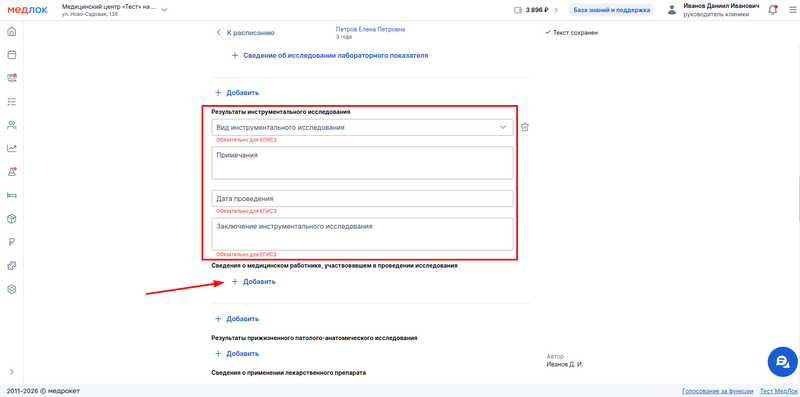Click the 2011–2026 © медрокет footer text
This screenshot has width=800, height=397.
(43, 391)
